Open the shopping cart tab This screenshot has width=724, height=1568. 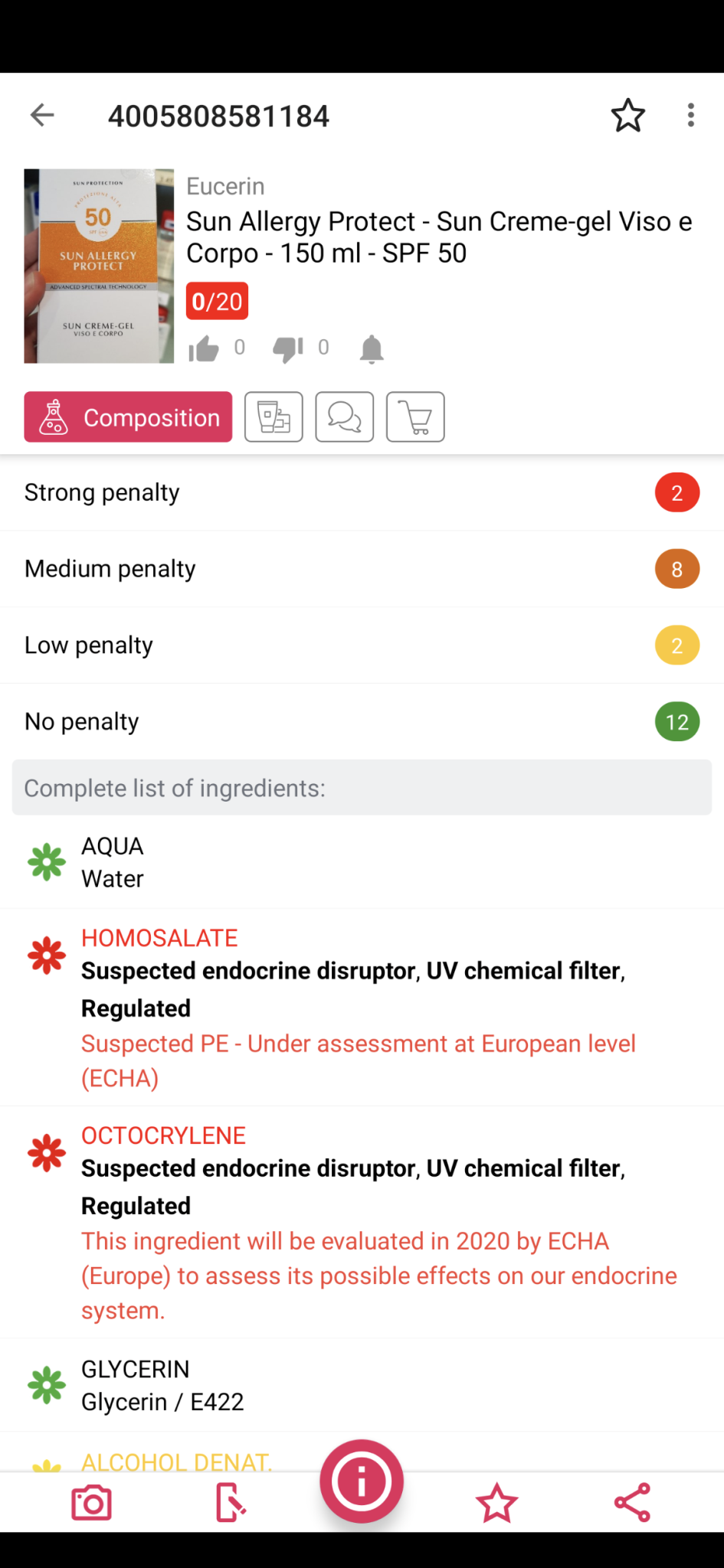pos(415,417)
